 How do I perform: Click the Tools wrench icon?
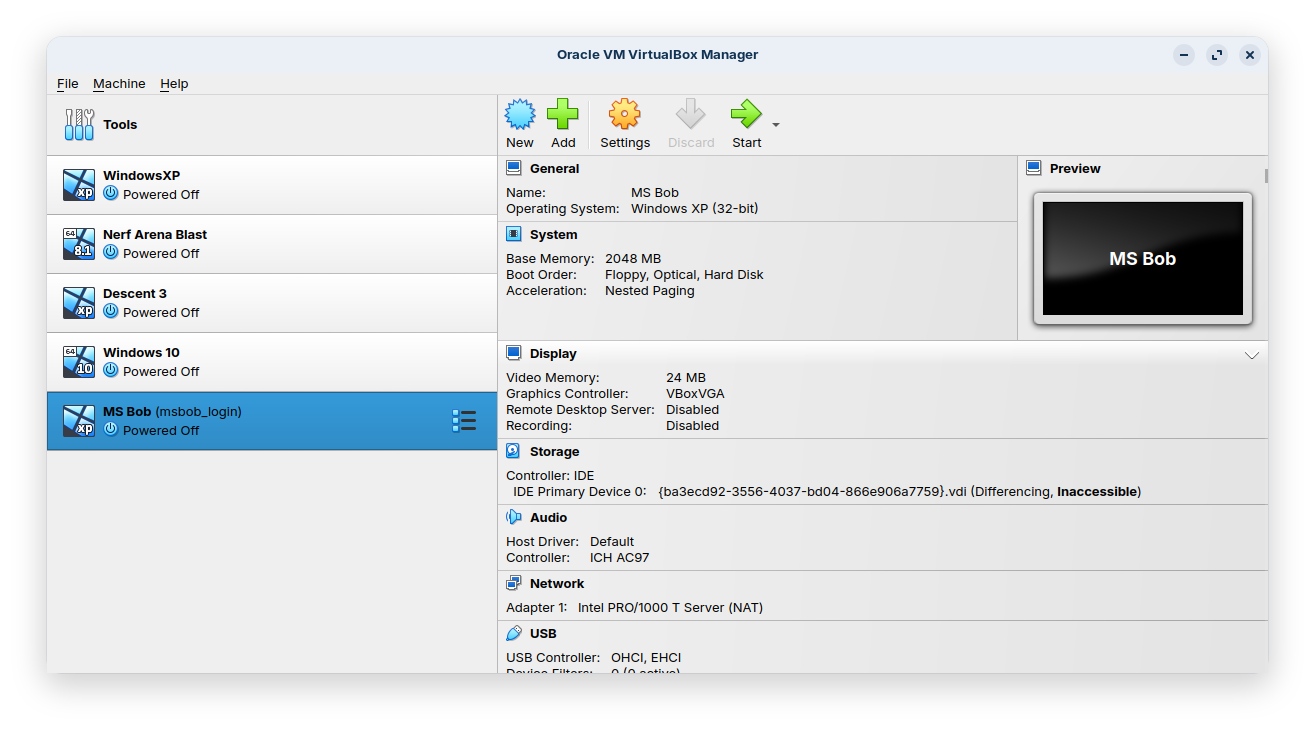[79, 125]
